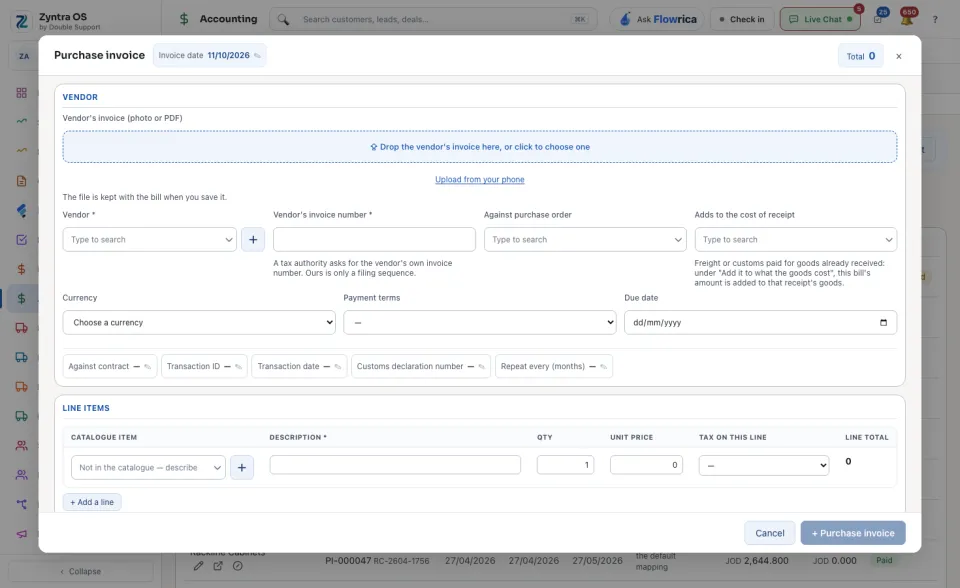Viewport: 960px width, 588px height.
Task: Click into the line item Description field
Action: (395, 465)
